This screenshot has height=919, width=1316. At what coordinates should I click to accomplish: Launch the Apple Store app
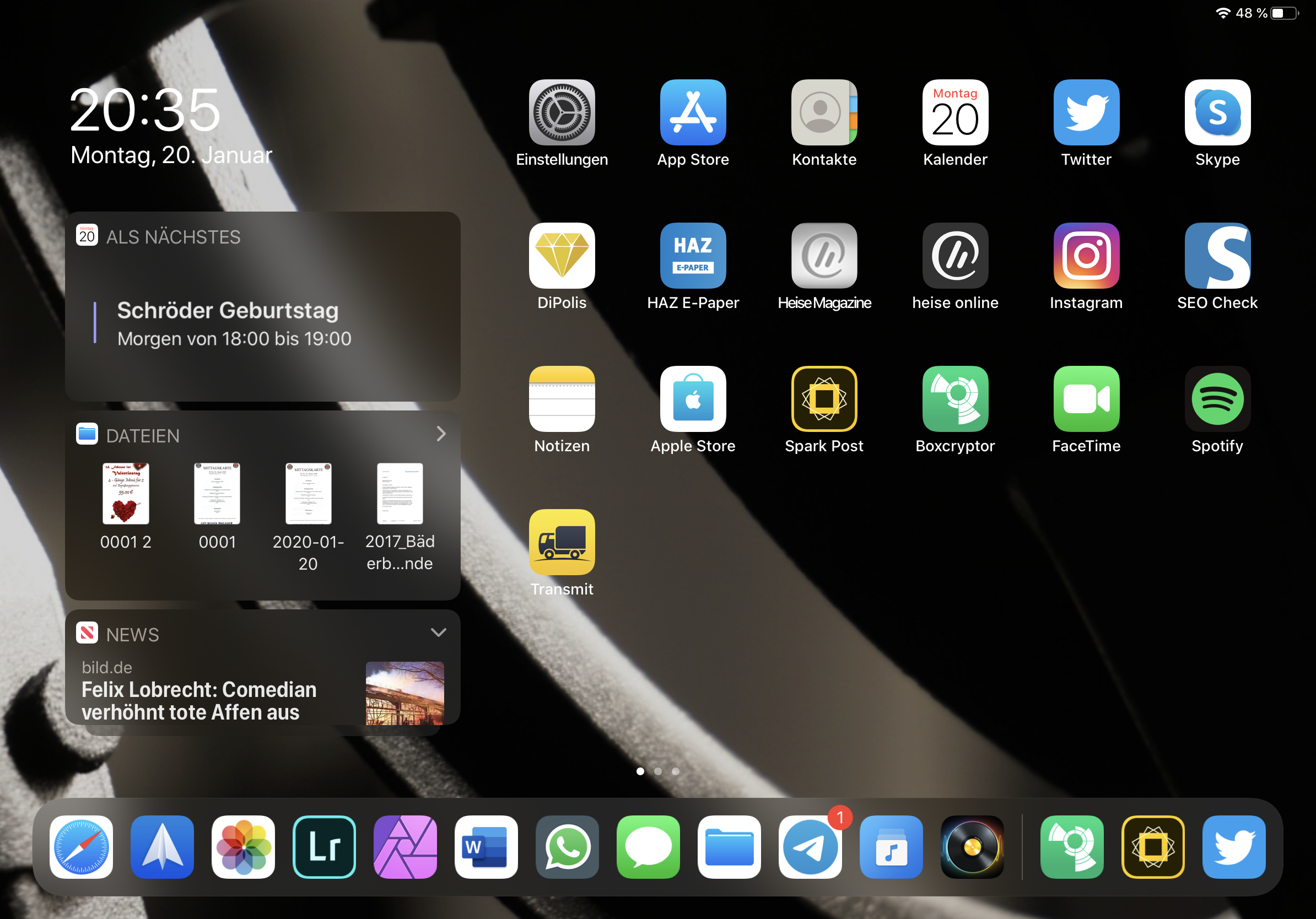[x=693, y=399]
